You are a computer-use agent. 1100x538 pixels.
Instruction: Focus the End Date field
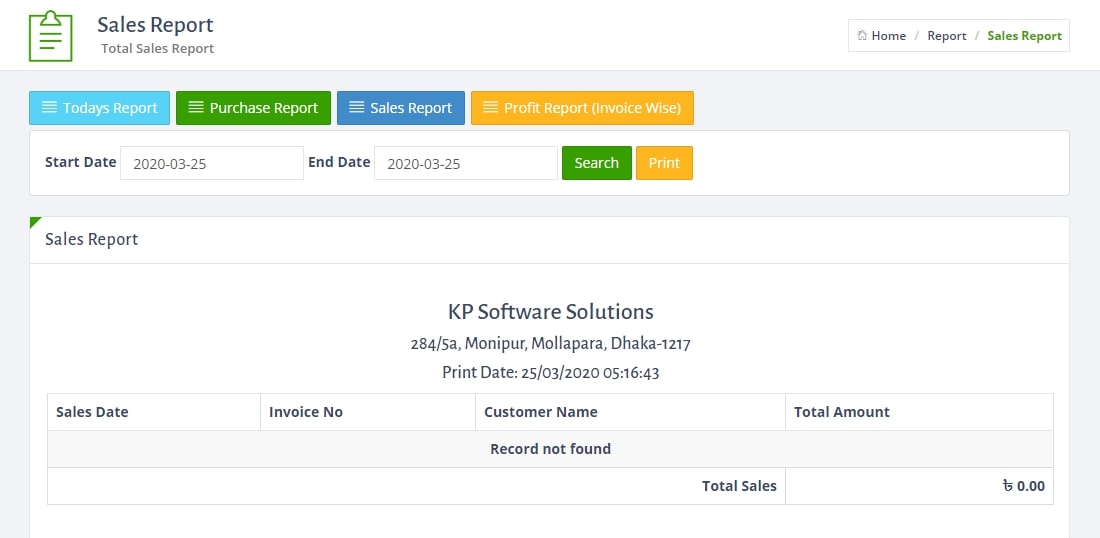[x=466, y=163]
